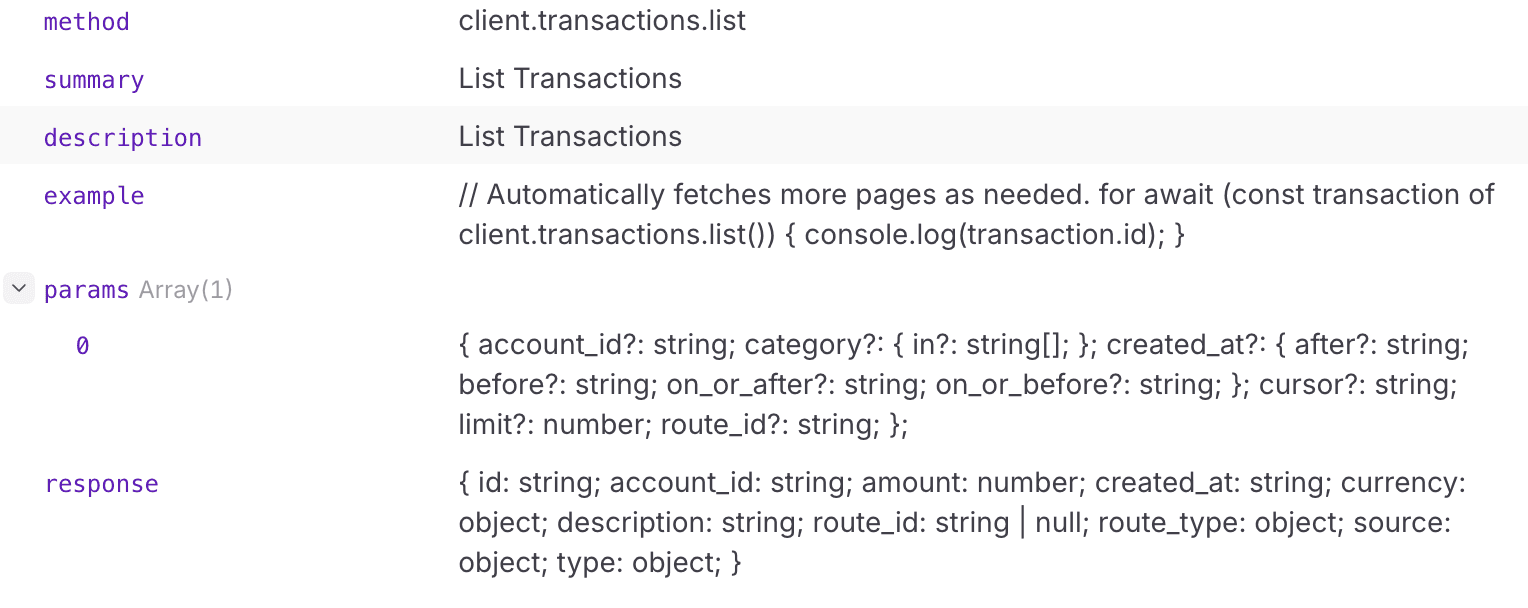This screenshot has width=1528, height=608.
Task: Collapse the params array chevron
Action: [19, 289]
